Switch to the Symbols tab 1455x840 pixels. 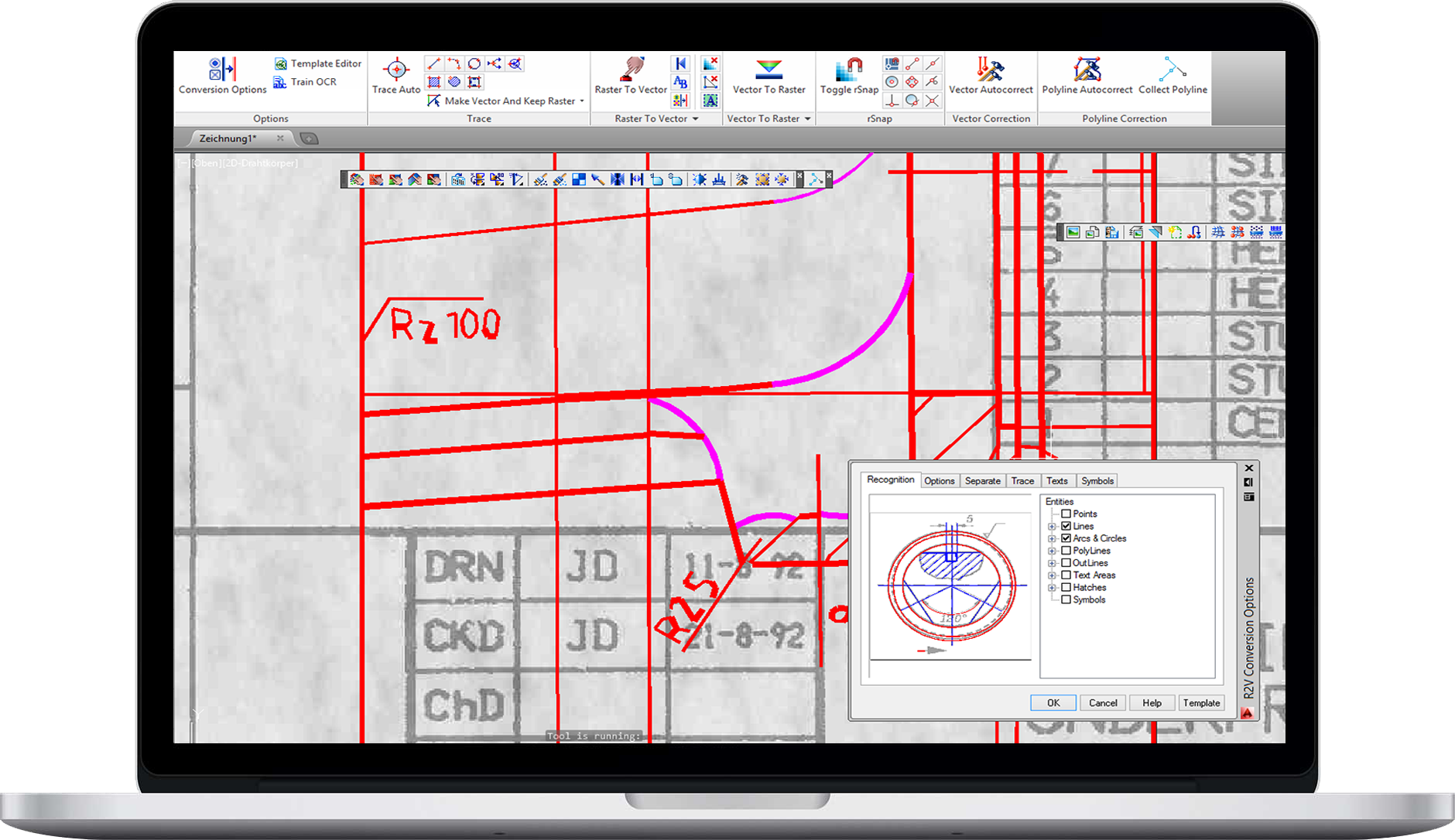[1097, 480]
